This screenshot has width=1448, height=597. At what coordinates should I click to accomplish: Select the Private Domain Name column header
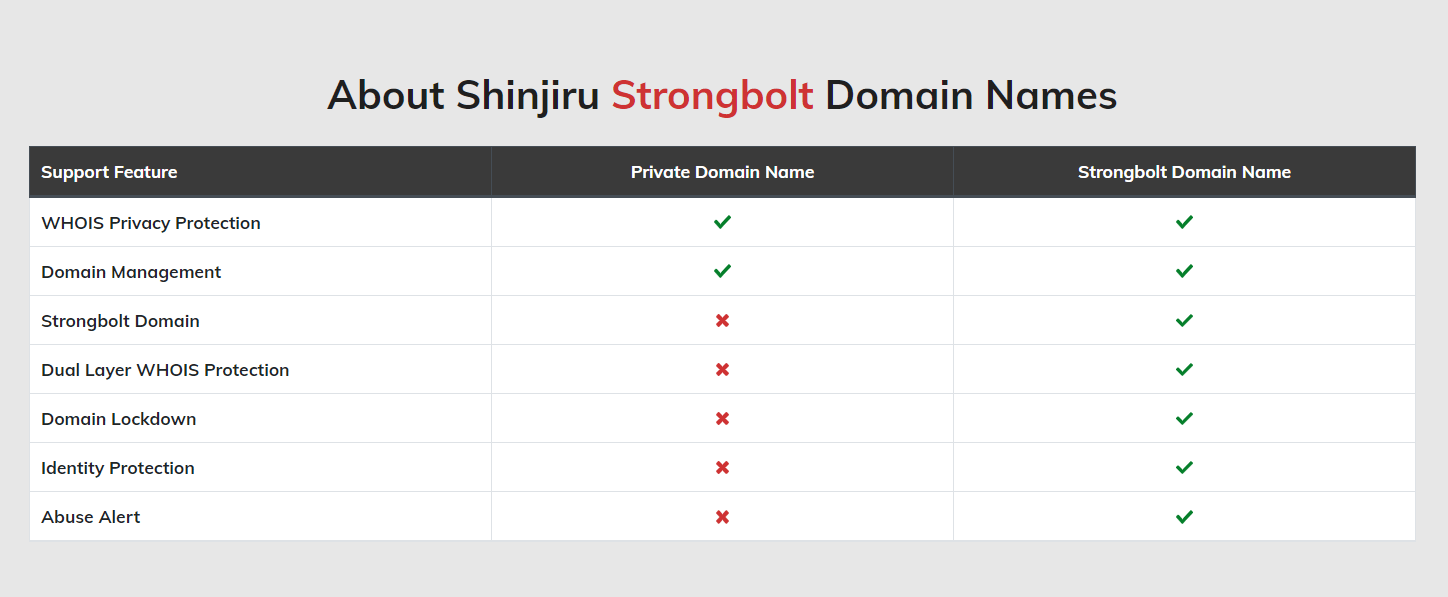tap(722, 172)
